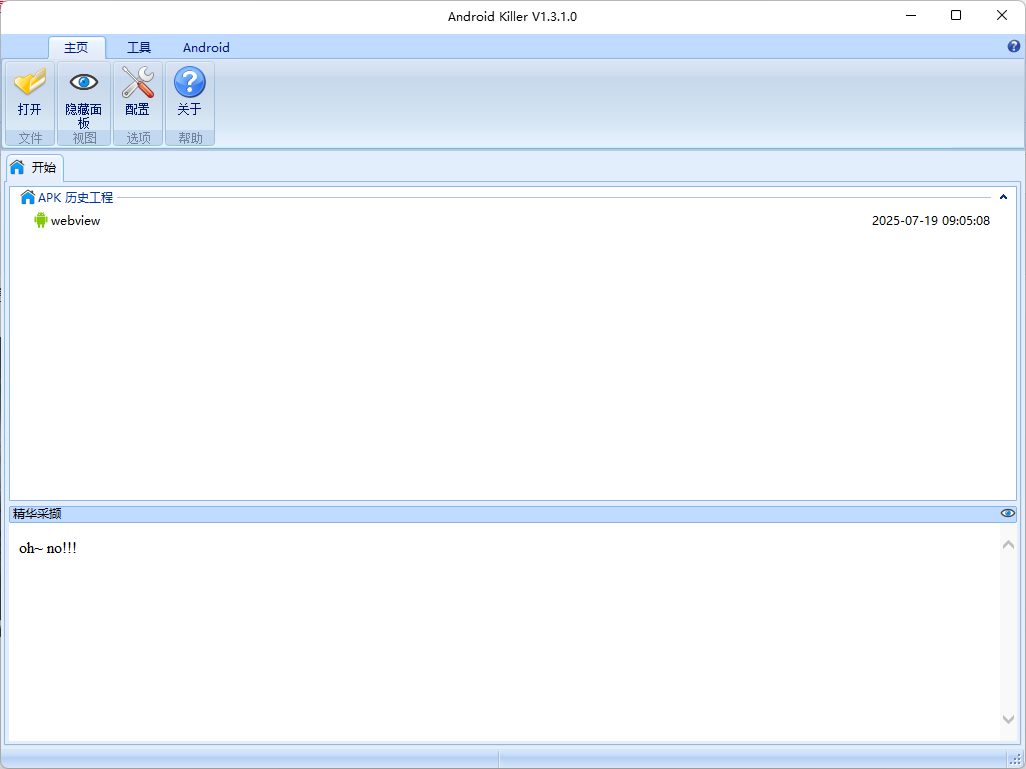Click the timestamp 2025-07-19 09:05:08
The image size is (1026, 769).
point(930,221)
